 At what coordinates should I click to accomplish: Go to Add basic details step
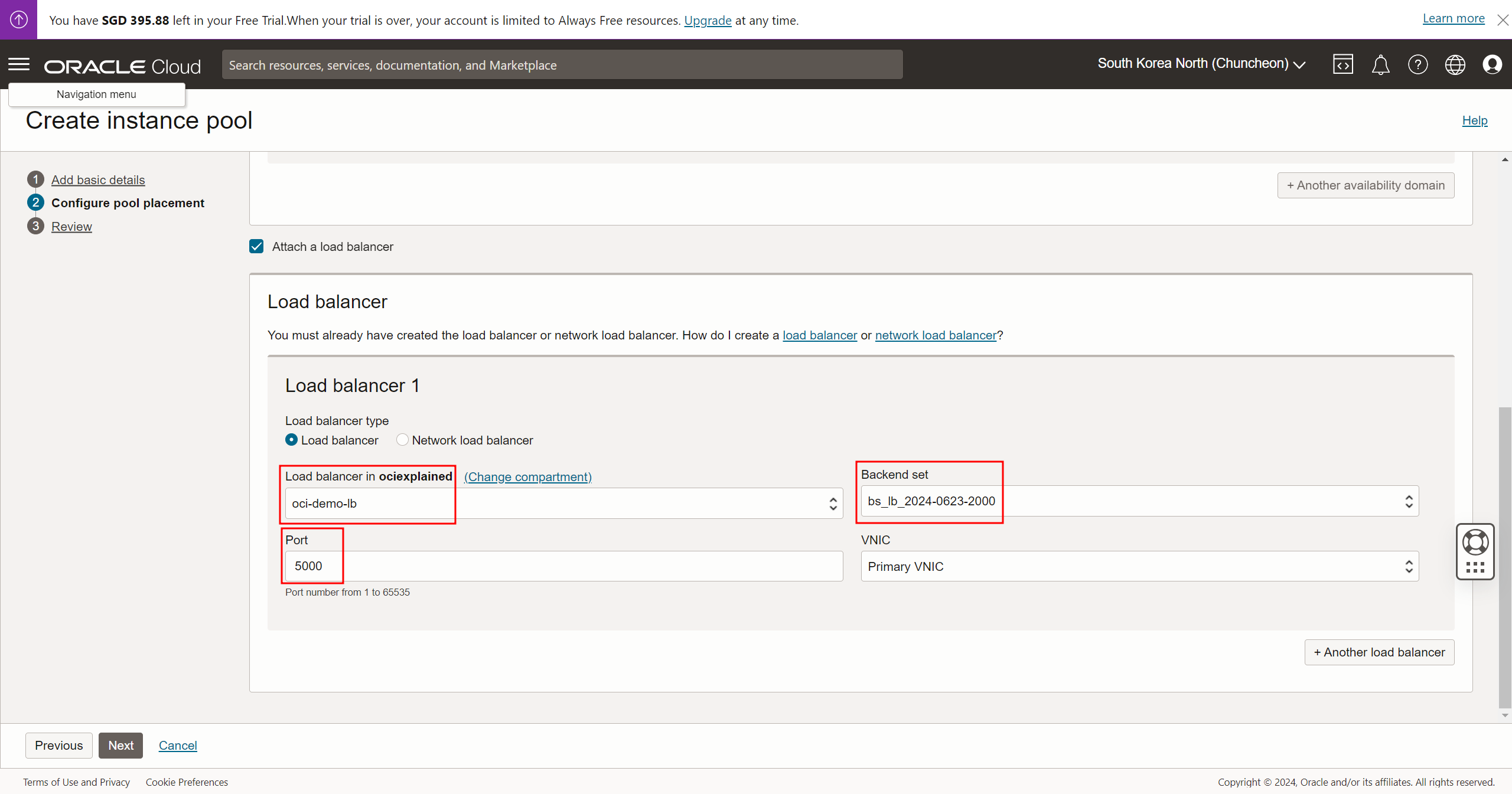[x=98, y=180]
